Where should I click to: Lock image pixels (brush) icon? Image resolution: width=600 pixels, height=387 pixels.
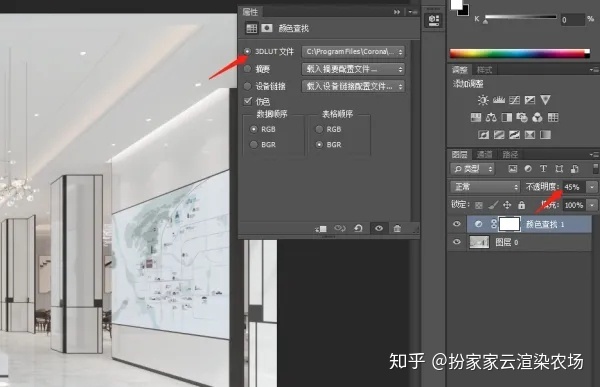point(493,205)
